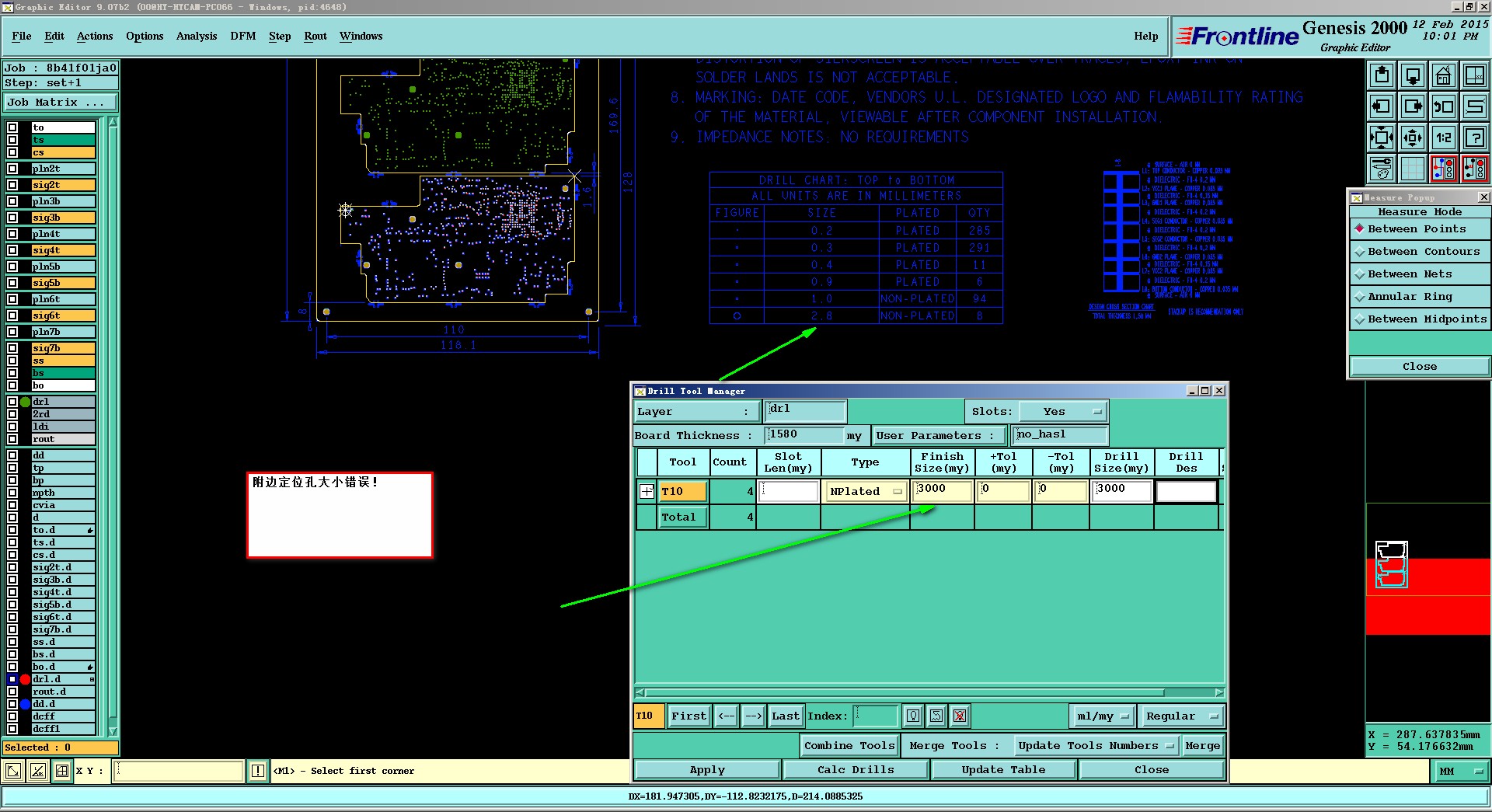
Task: Click the pan down view icon
Action: 1413,76
